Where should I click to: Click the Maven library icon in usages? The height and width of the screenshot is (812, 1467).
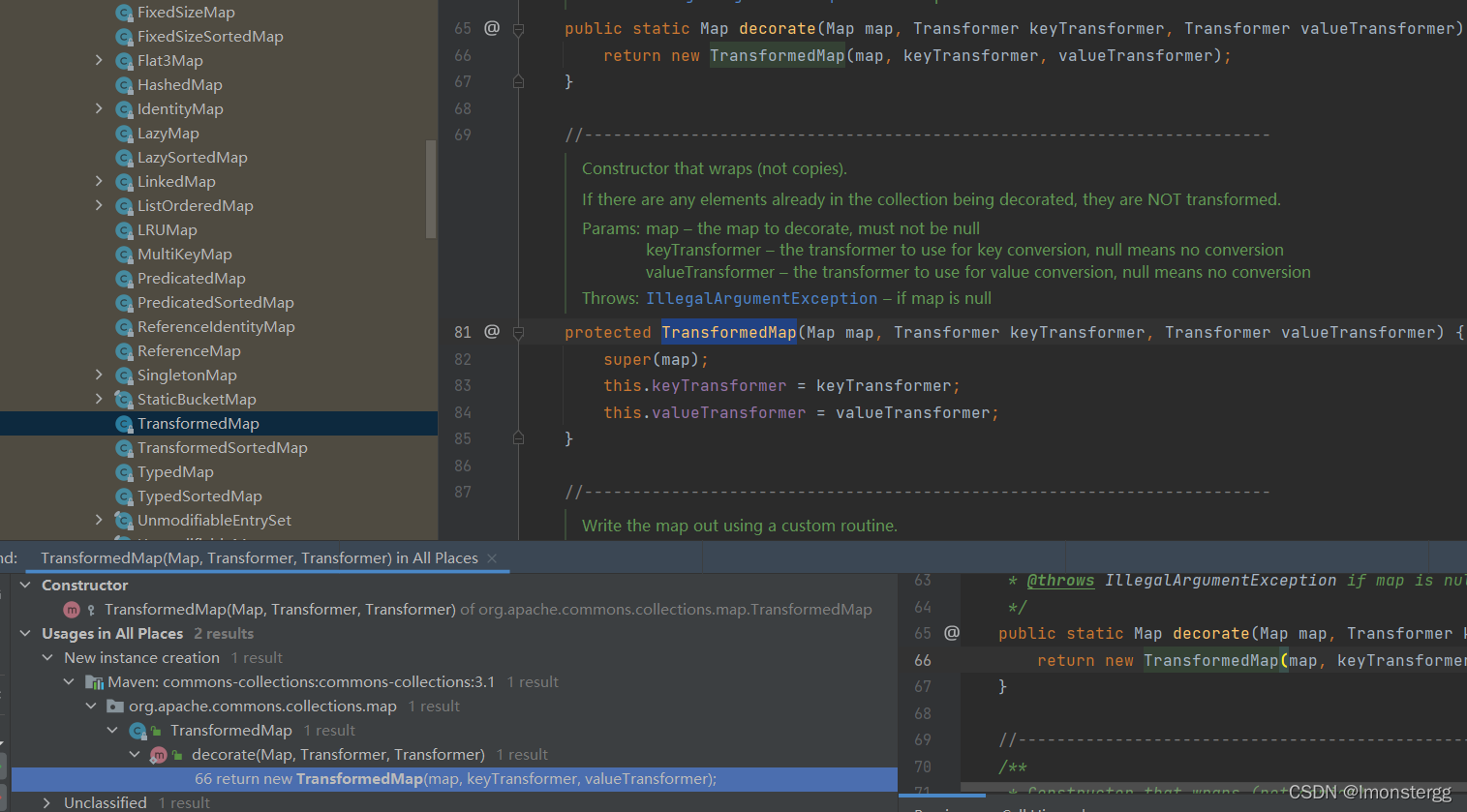(x=95, y=682)
